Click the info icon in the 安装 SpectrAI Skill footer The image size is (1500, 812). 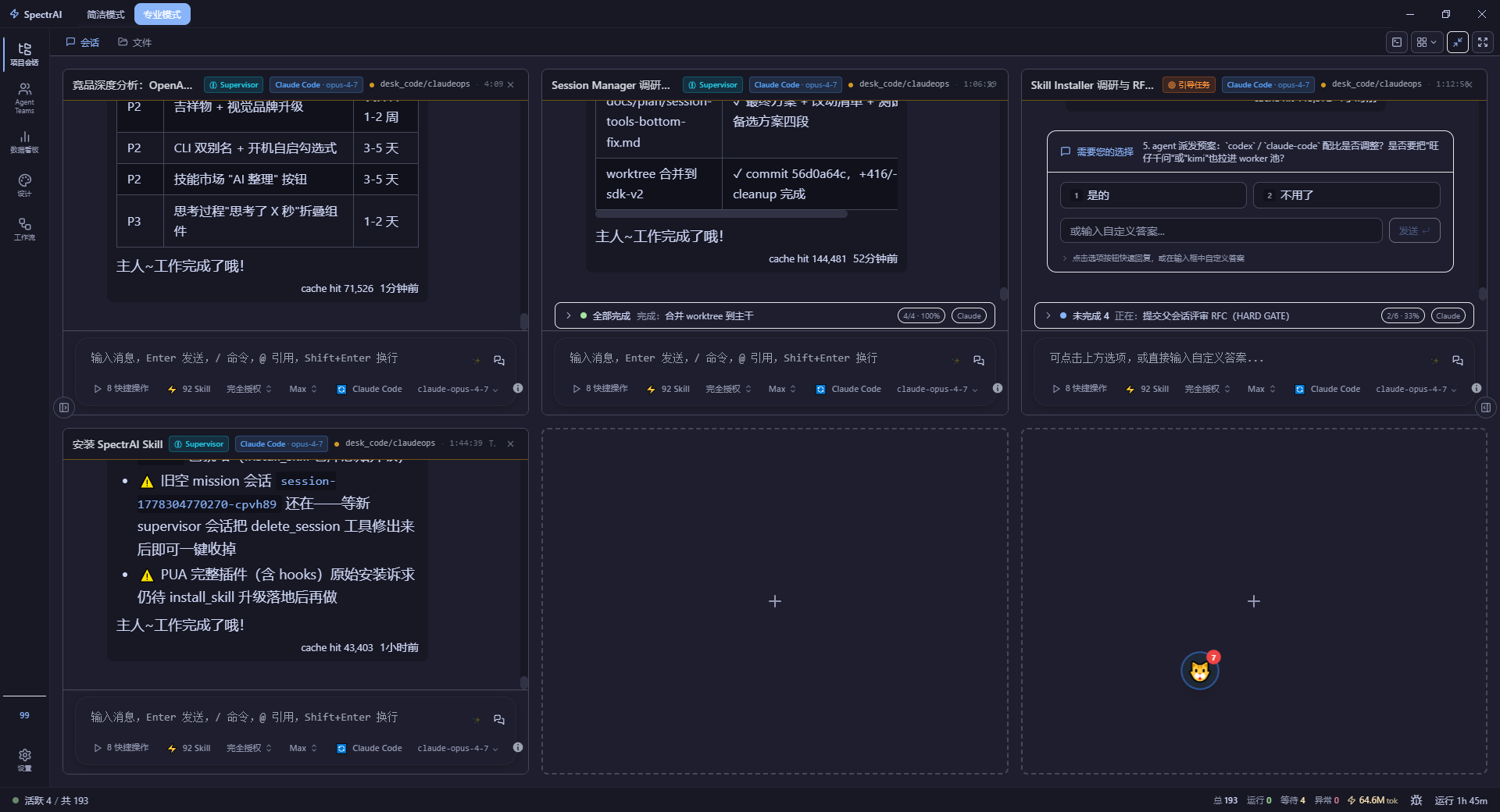coord(518,747)
